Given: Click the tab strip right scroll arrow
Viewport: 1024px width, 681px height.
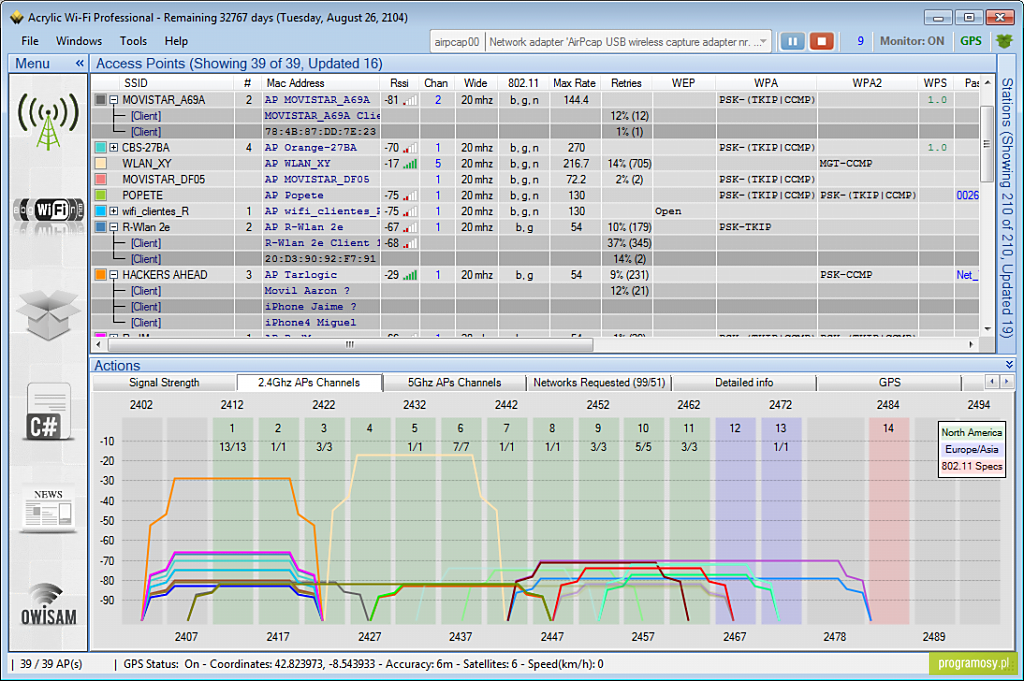Looking at the screenshot, I should 1006,381.
